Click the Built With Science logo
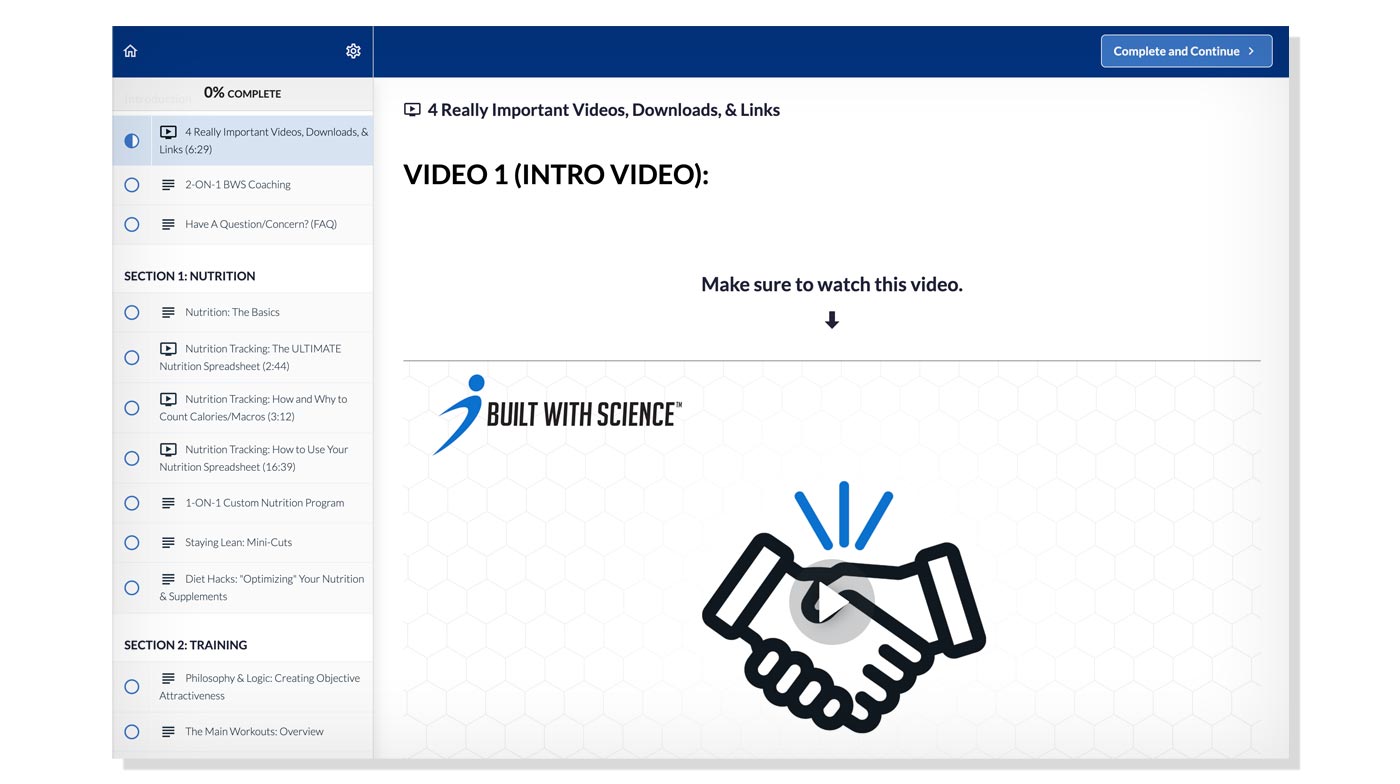Viewport: 1400px width, 784px height. click(x=557, y=414)
